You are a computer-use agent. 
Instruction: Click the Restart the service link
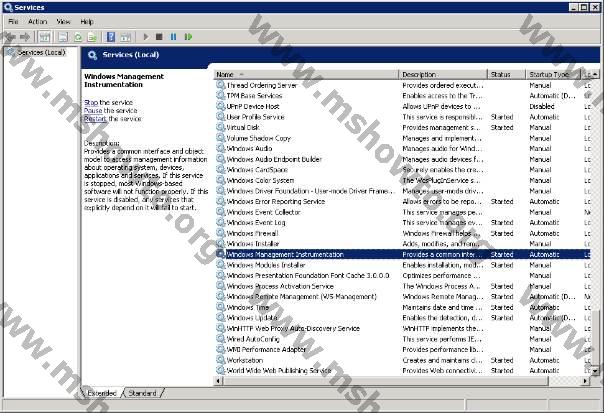pyautogui.click(x=95, y=119)
